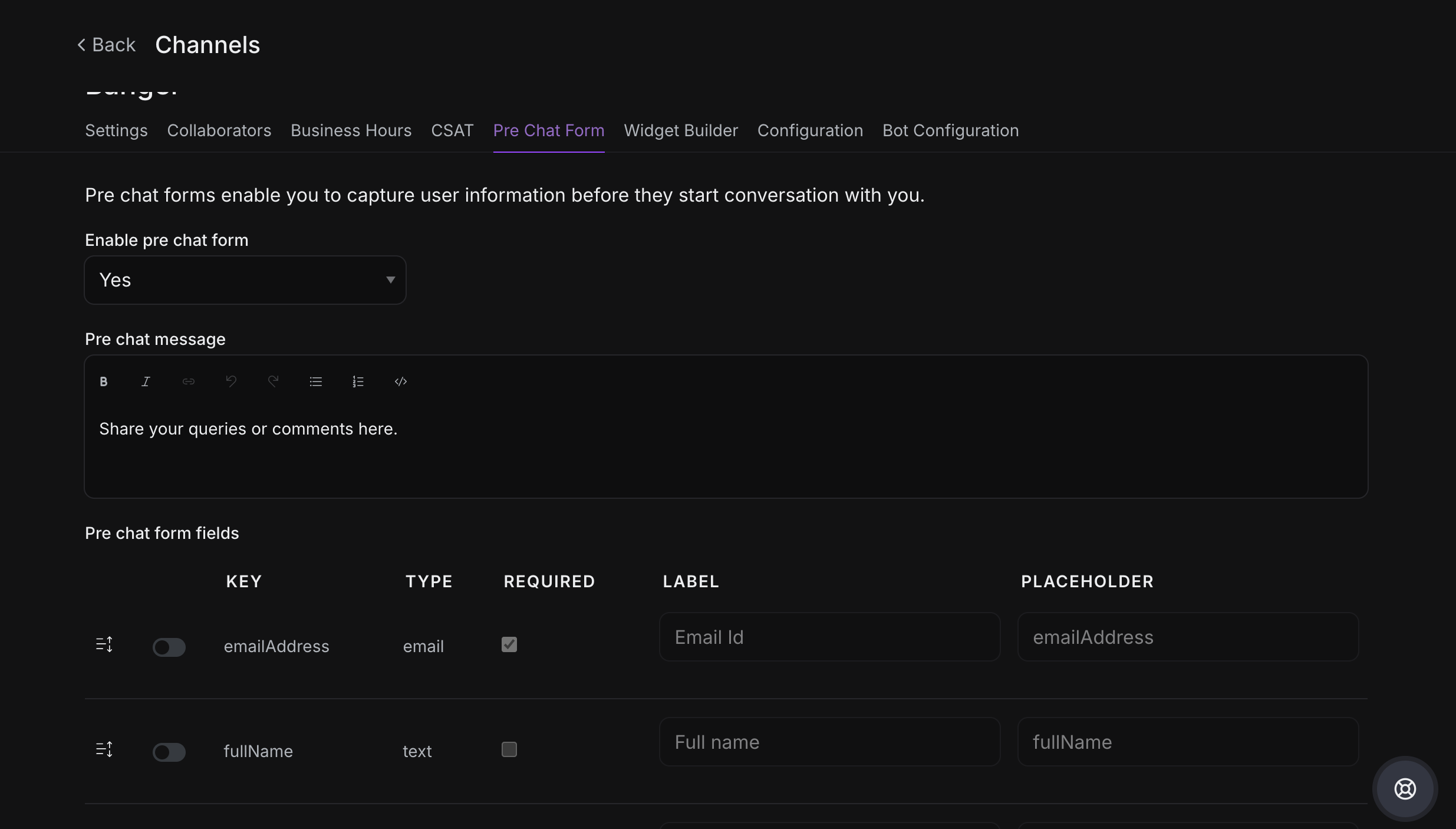Insert a bullet list in editor

point(316,381)
